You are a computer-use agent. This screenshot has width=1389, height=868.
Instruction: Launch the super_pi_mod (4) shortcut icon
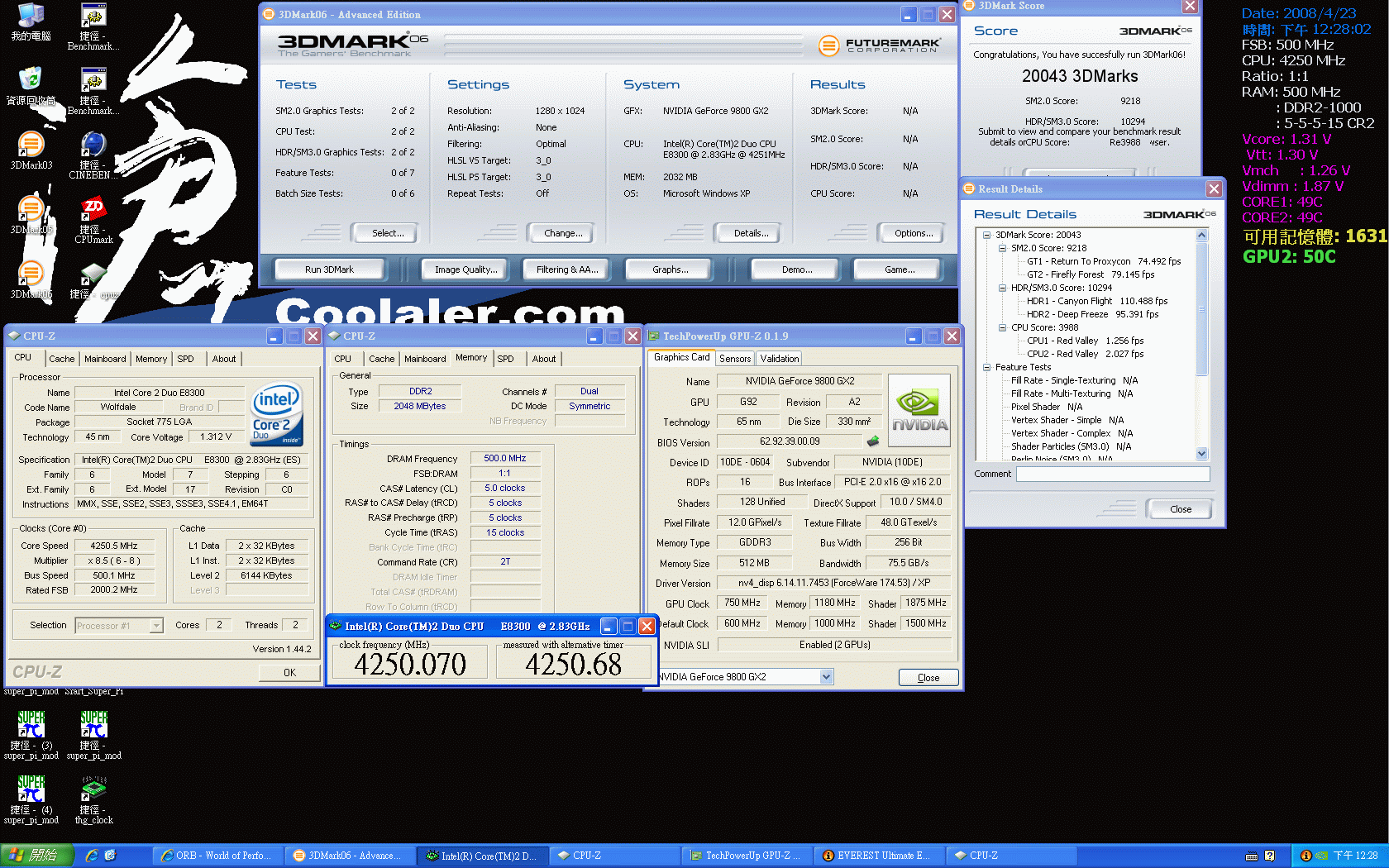(31, 799)
